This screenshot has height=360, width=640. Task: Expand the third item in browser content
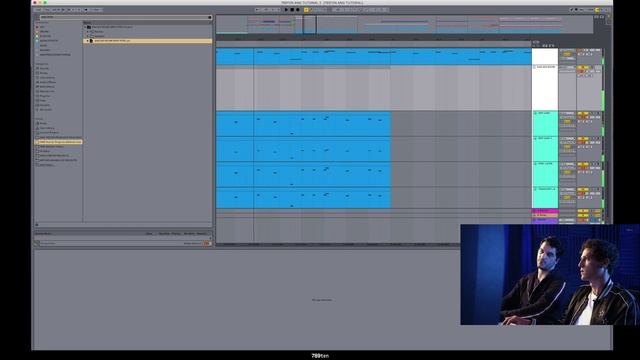(88, 36)
